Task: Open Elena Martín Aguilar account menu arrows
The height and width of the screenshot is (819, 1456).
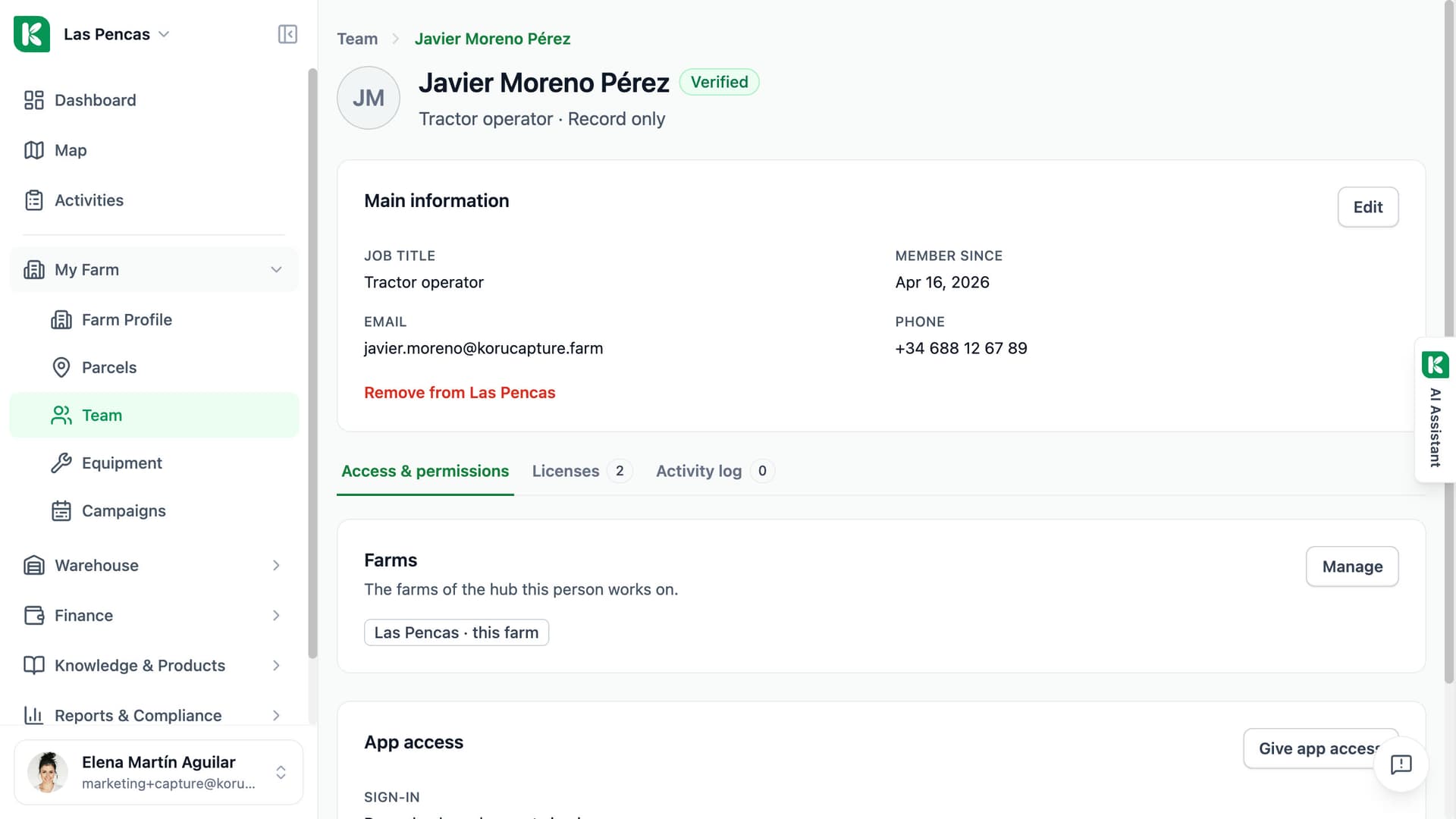Action: coord(281,772)
